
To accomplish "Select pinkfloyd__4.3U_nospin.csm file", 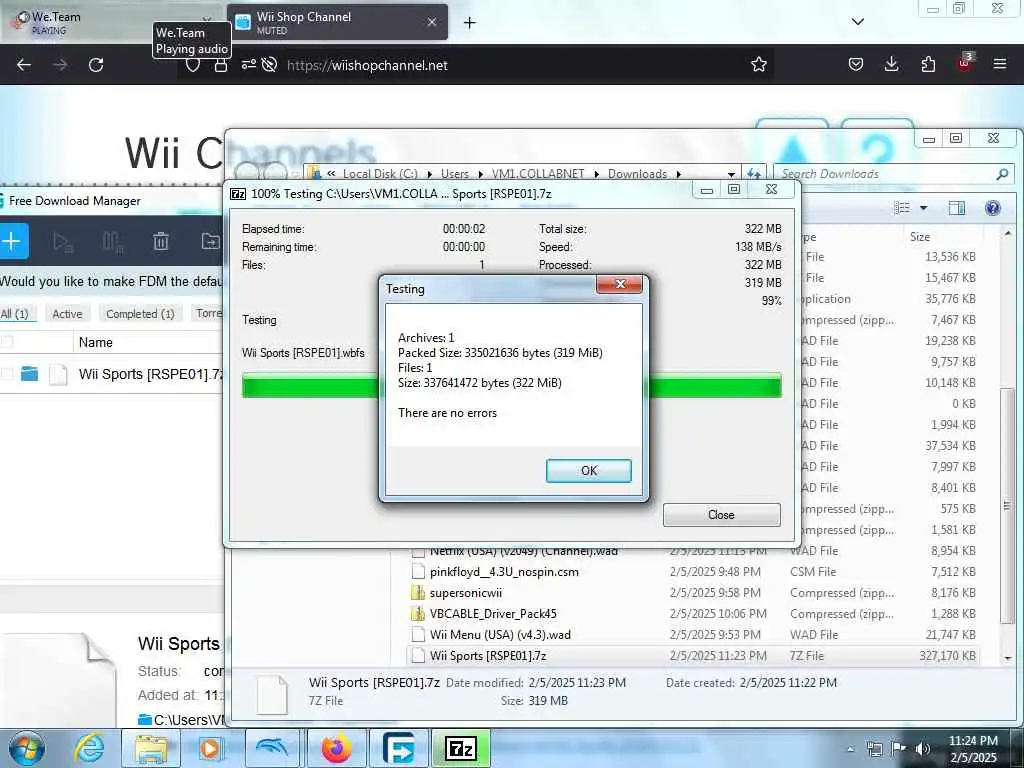I will [504, 571].
